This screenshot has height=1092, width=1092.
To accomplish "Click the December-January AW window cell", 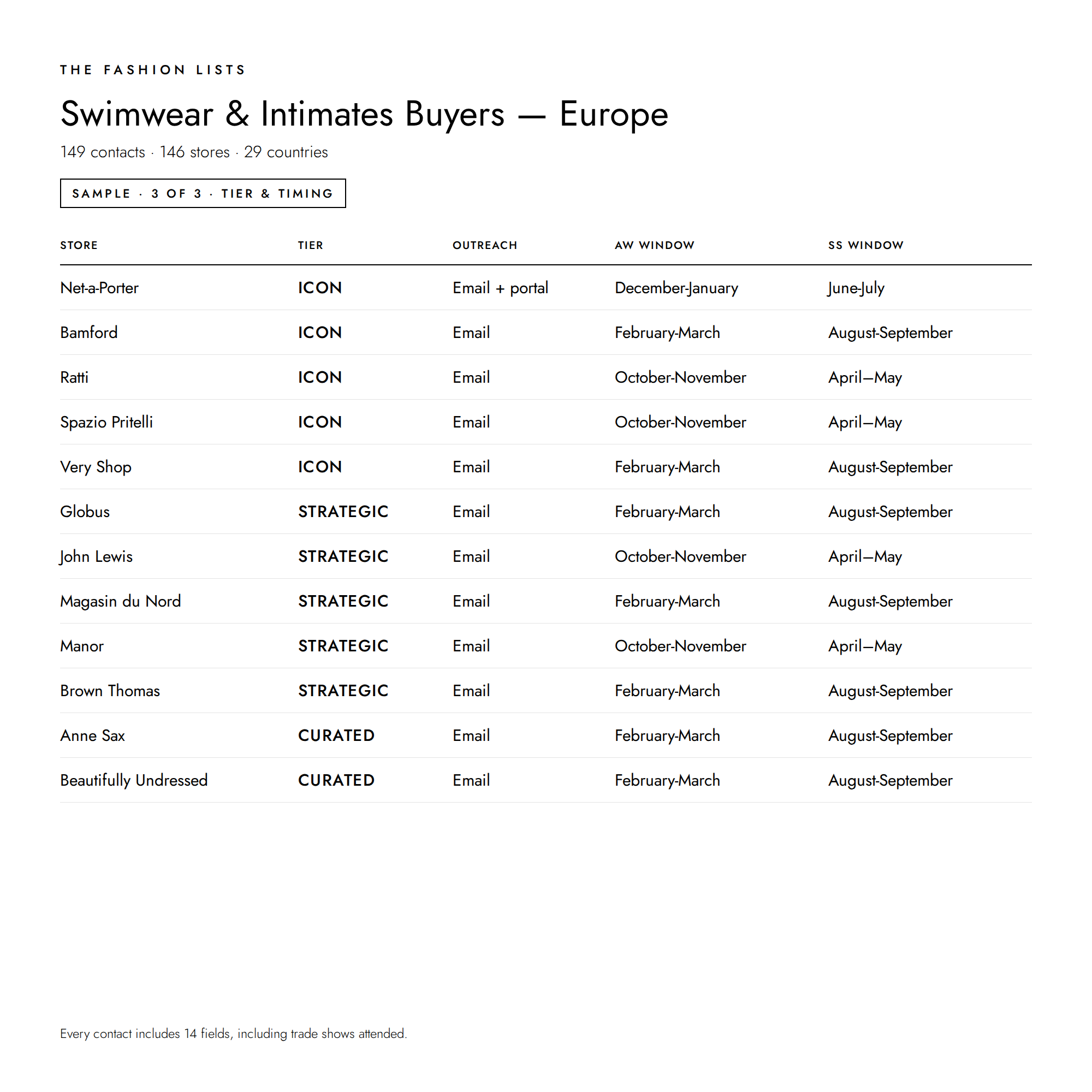I will 676,288.
